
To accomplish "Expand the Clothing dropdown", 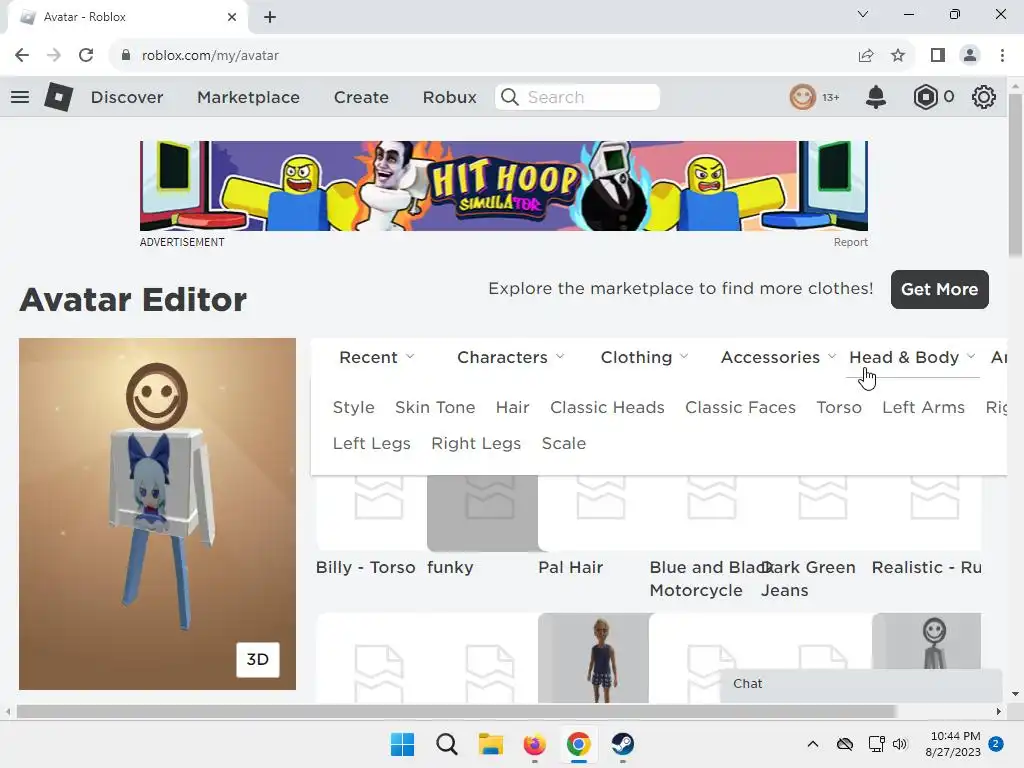I will pos(645,357).
